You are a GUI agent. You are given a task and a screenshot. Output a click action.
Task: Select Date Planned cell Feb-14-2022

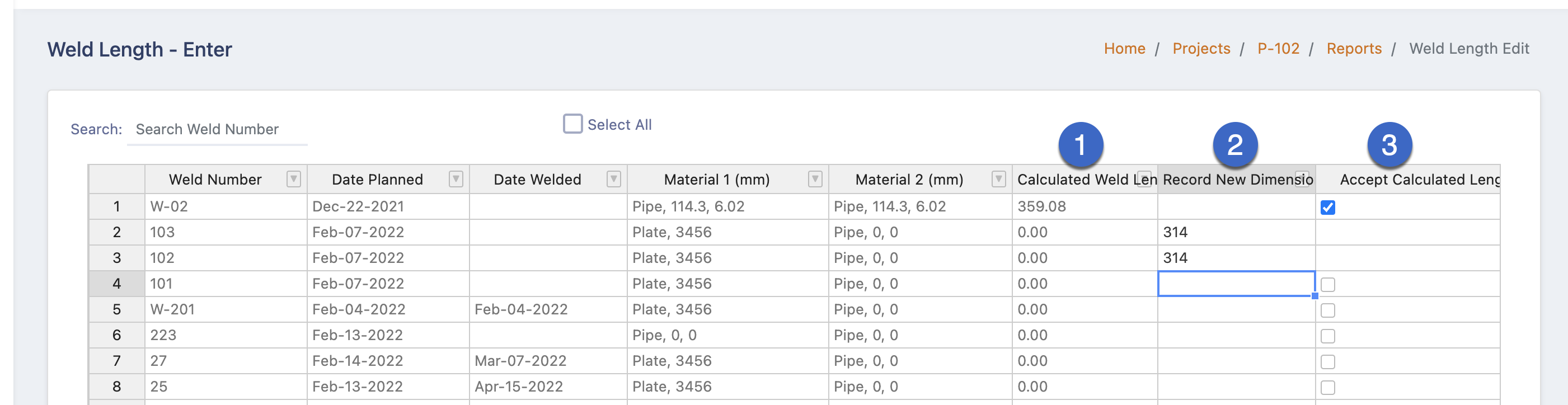388,361
